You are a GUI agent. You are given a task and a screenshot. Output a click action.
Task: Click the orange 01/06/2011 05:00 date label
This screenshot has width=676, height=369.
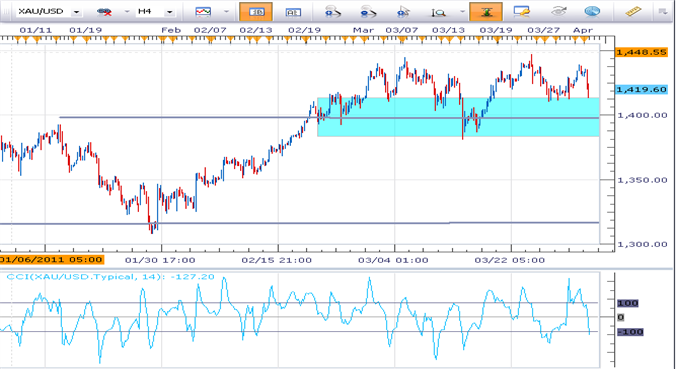pyautogui.click(x=51, y=260)
